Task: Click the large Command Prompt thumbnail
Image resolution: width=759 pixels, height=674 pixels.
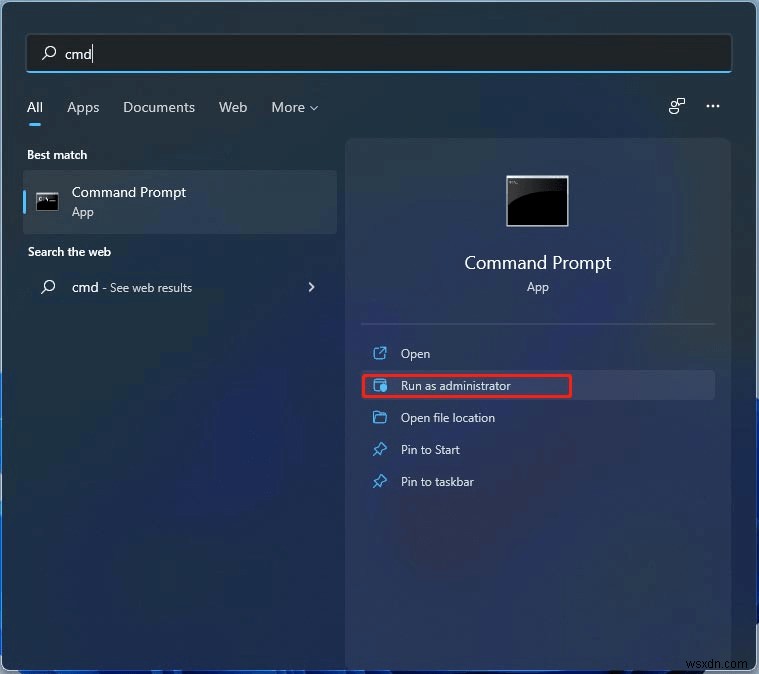Action: (x=537, y=201)
